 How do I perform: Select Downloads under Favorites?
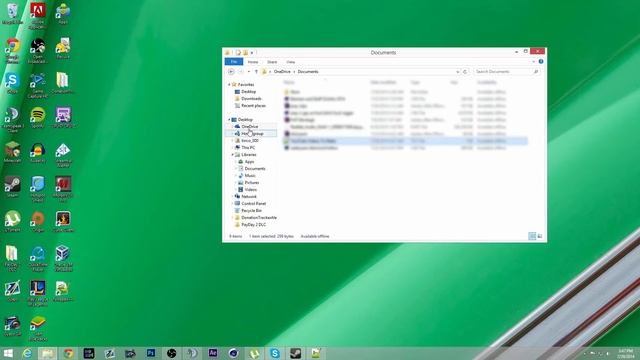248,98
